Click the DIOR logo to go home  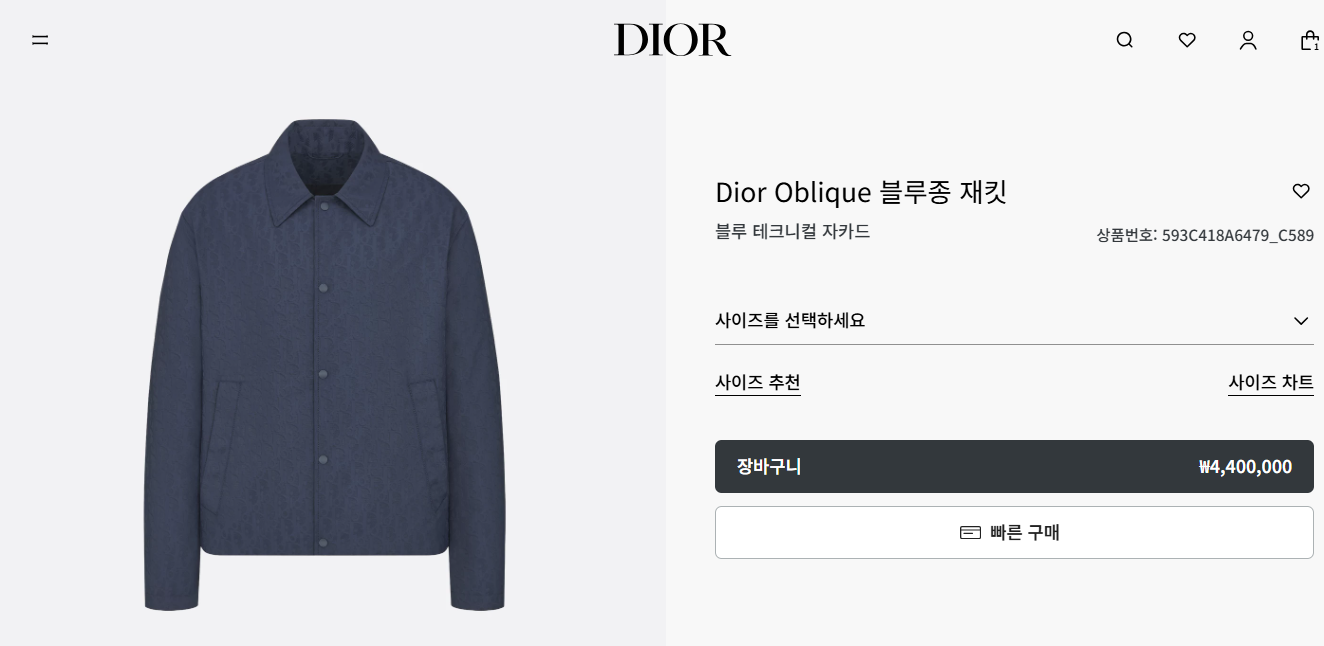672,40
